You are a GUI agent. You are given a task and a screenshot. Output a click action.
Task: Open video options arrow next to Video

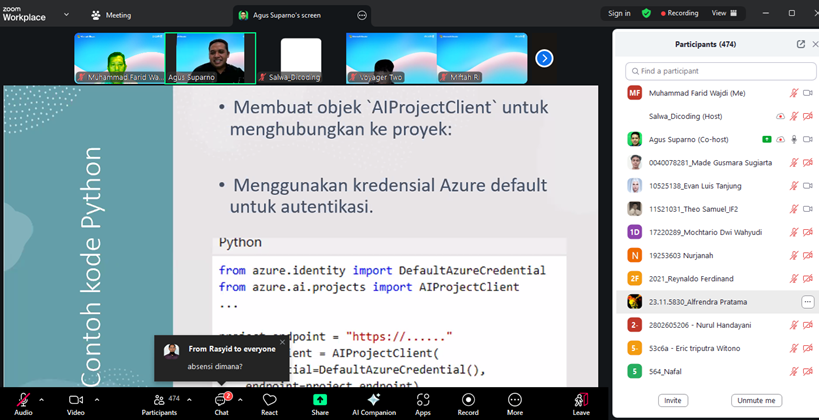click(x=97, y=400)
